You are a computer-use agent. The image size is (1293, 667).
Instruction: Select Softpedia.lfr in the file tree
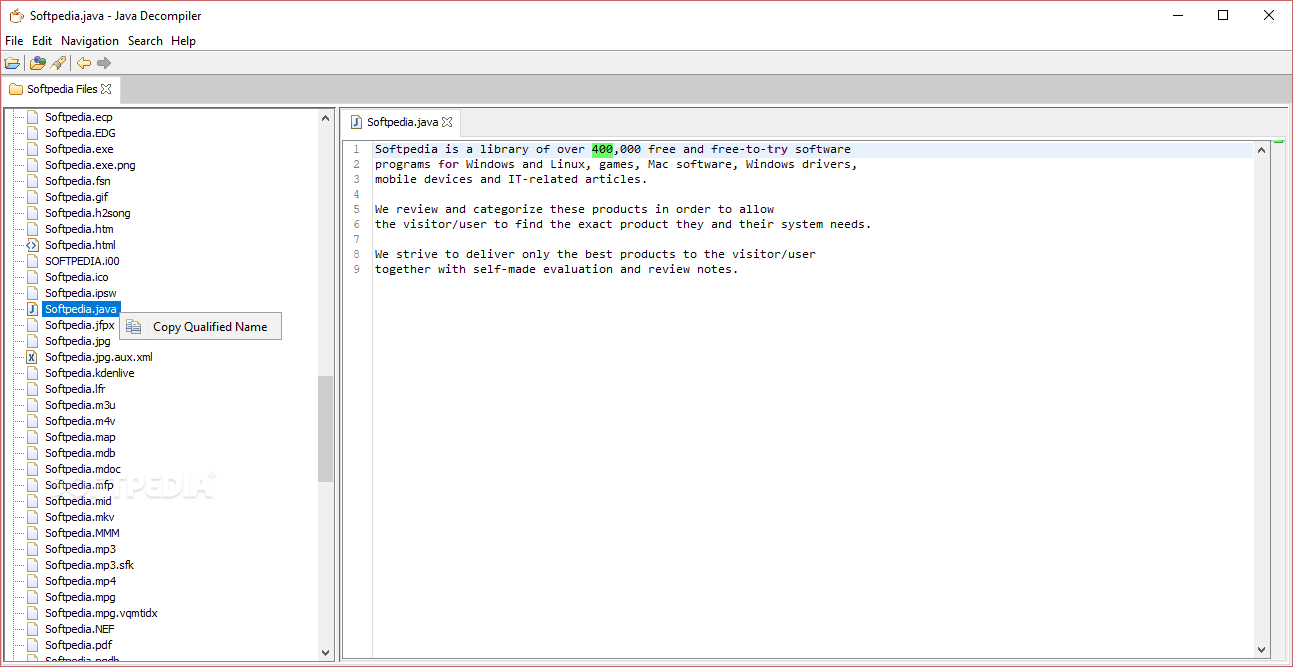pyautogui.click(x=75, y=389)
